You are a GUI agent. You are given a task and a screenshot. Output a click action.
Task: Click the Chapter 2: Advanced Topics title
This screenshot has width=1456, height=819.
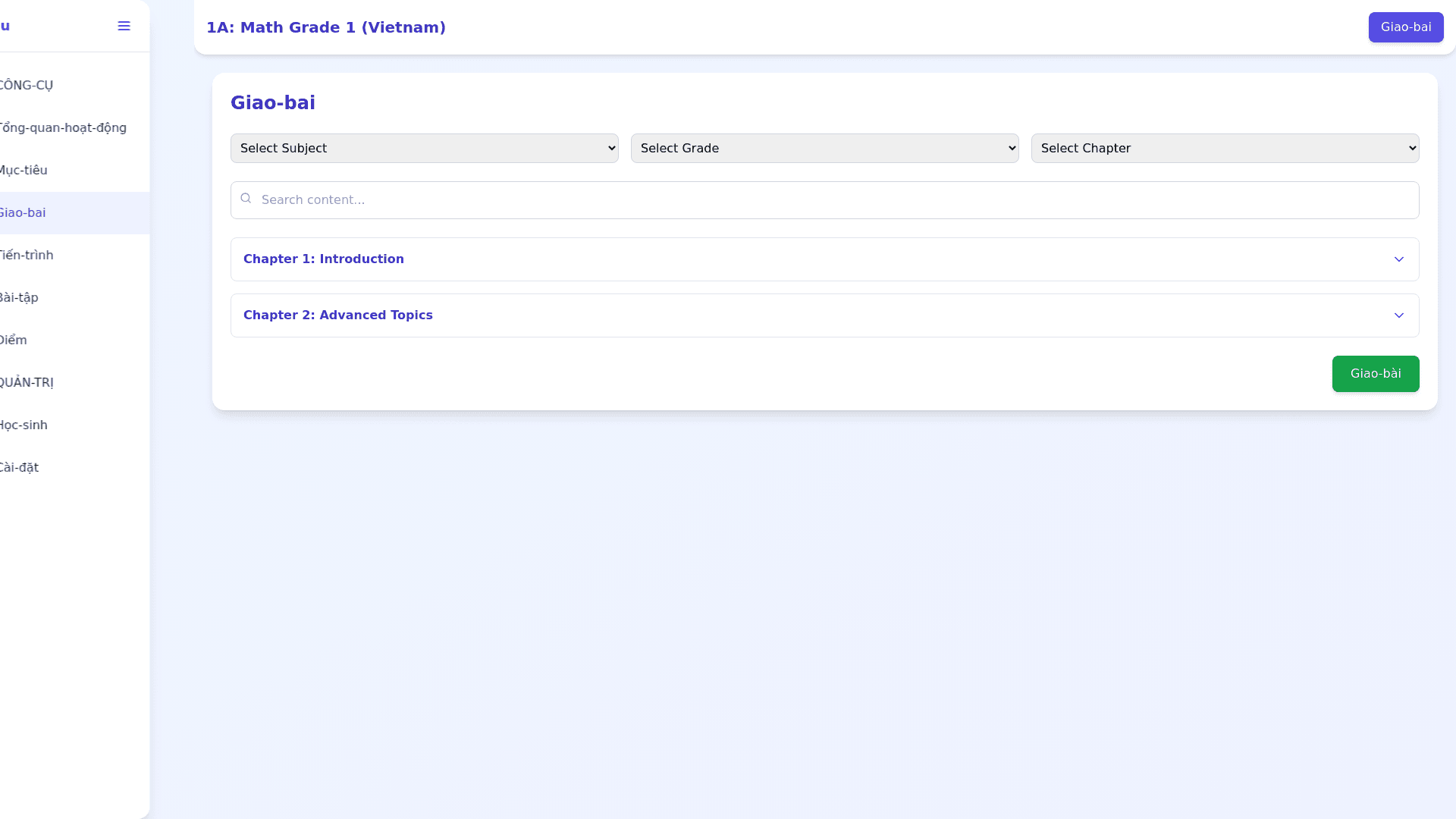tap(338, 315)
